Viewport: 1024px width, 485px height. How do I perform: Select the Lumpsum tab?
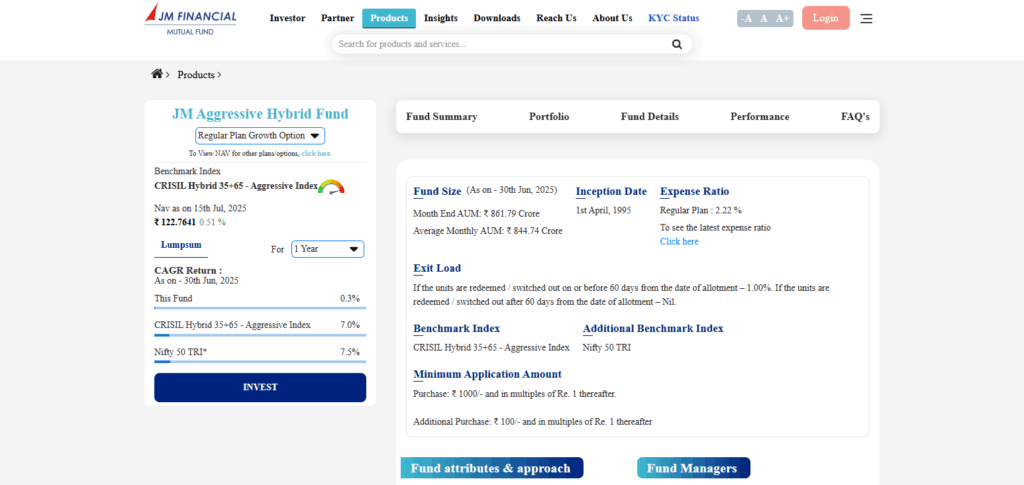181,245
